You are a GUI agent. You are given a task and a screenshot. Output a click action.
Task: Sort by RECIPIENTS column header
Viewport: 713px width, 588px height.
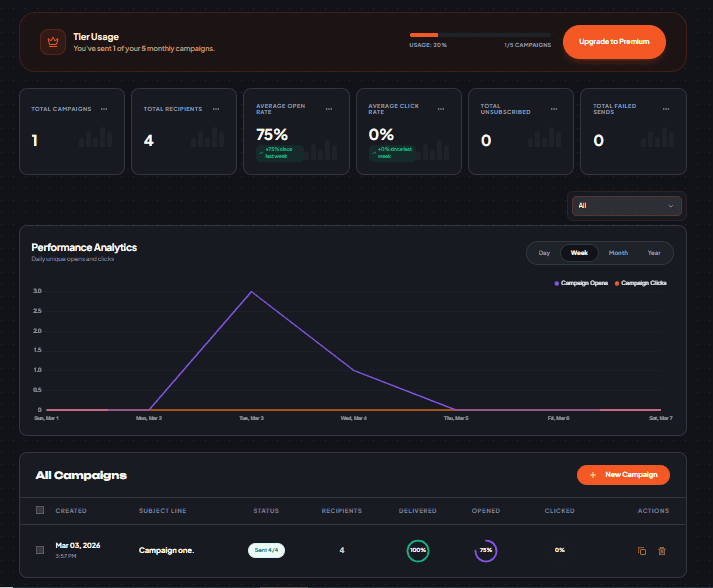click(x=342, y=511)
